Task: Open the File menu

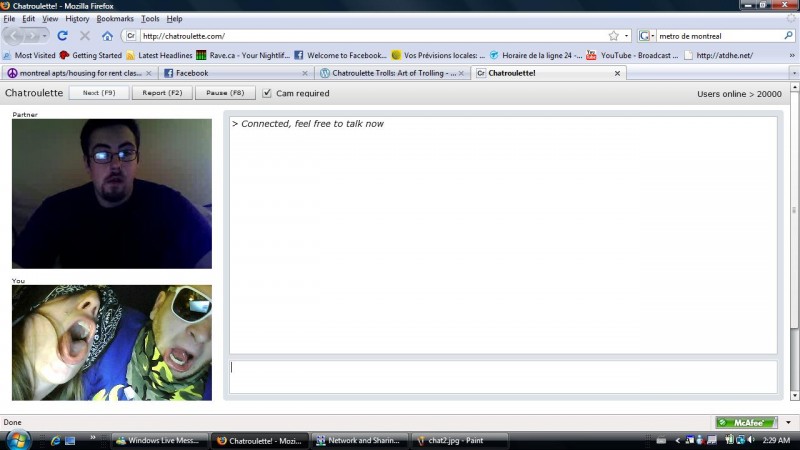Action: [9, 18]
